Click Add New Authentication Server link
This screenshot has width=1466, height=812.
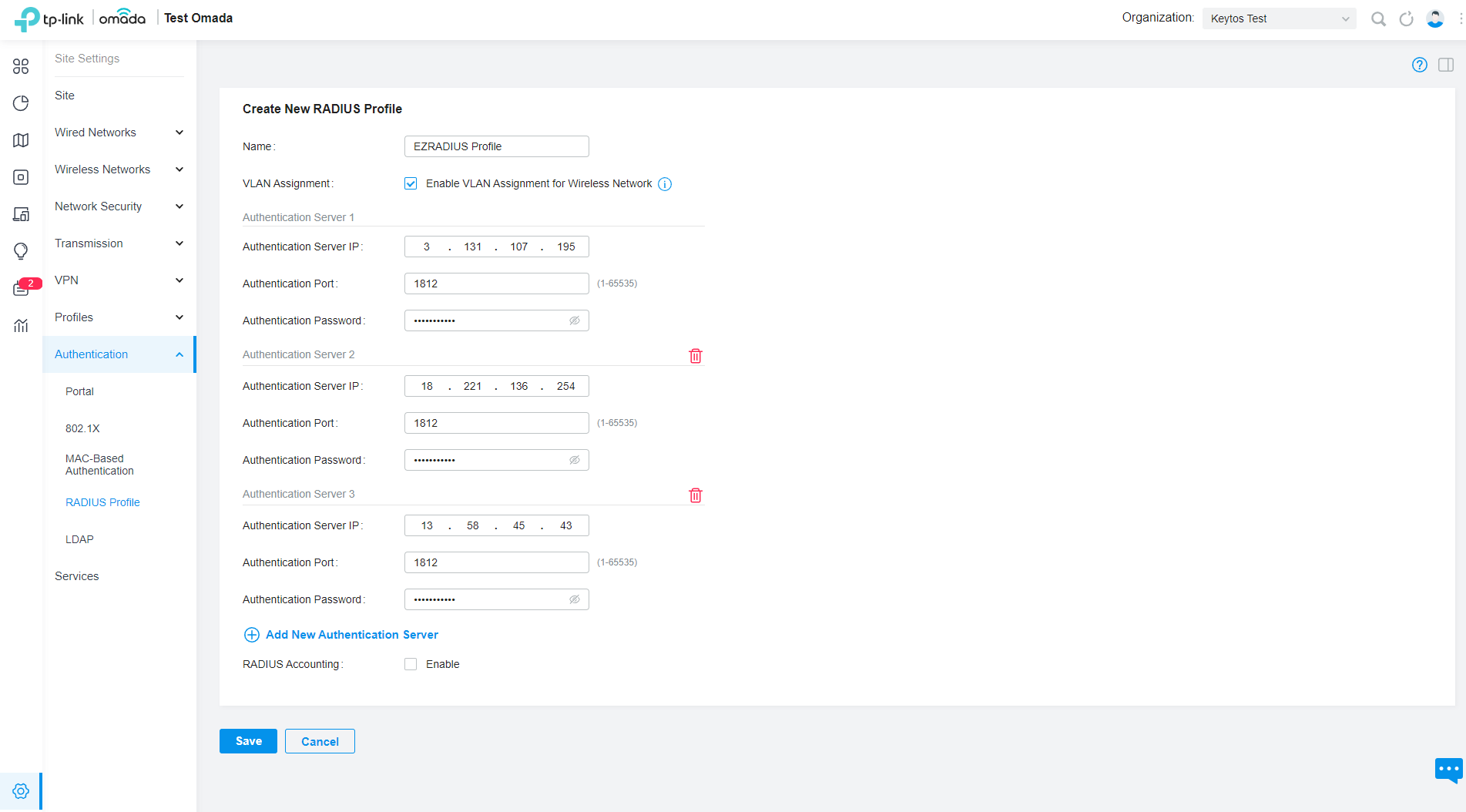point(352,635)
